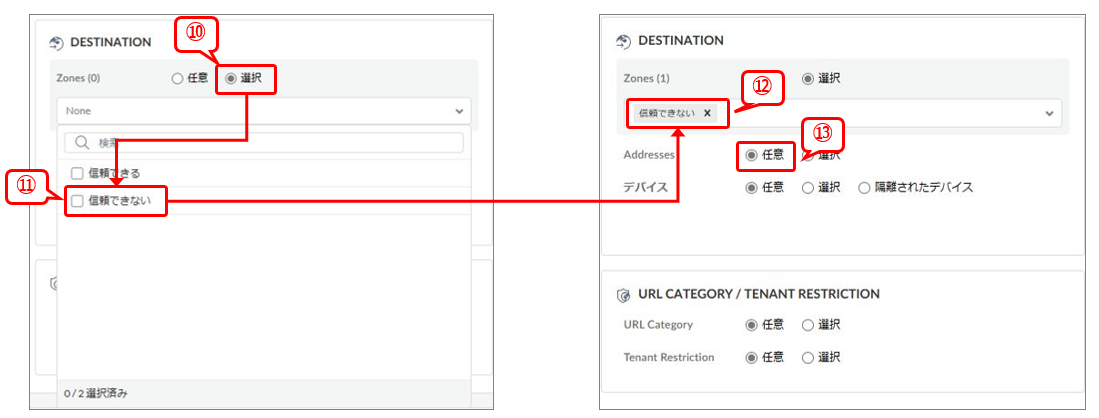Expand the Zones (1) dropdown via its chevron
The image size is (1099, 418).
click(1050, 113)
